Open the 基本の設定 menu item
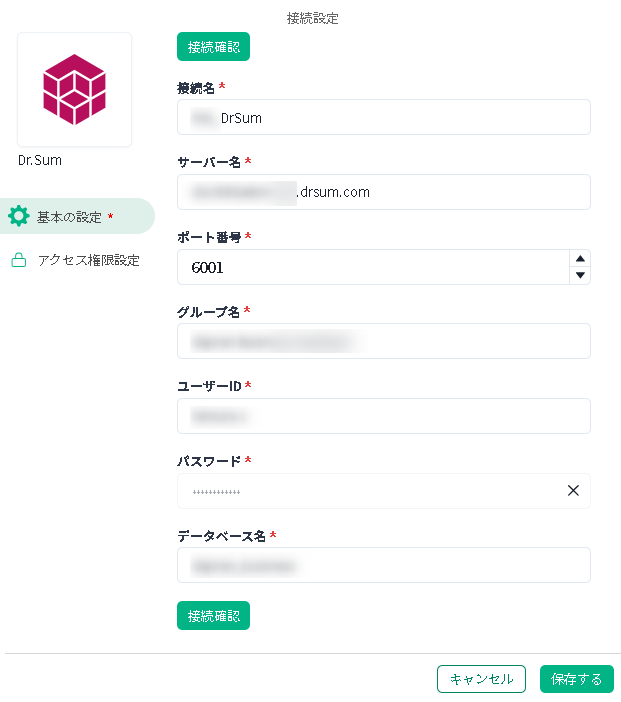 point(76,216)
